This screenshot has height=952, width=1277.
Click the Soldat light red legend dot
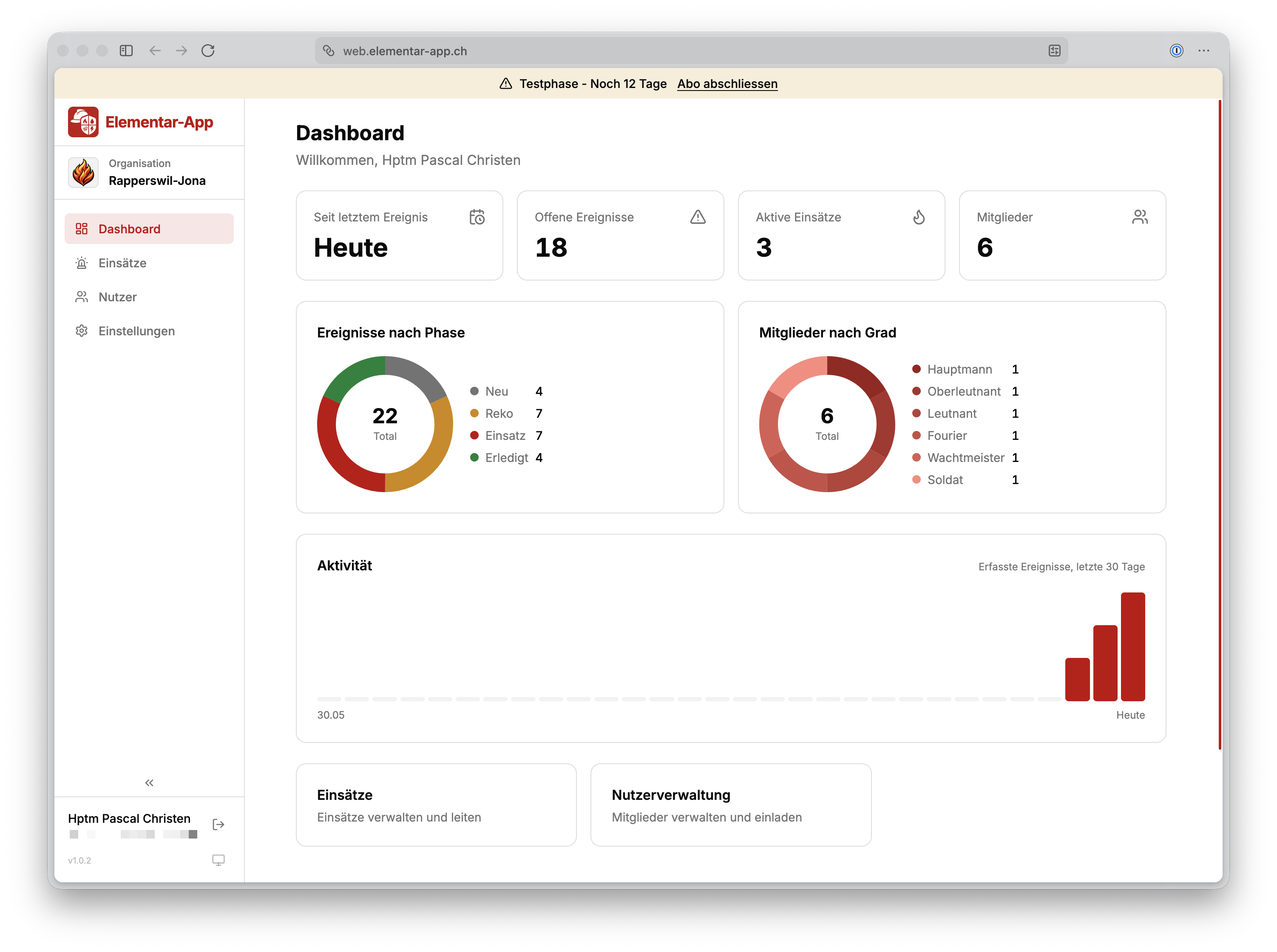(916, 479)
